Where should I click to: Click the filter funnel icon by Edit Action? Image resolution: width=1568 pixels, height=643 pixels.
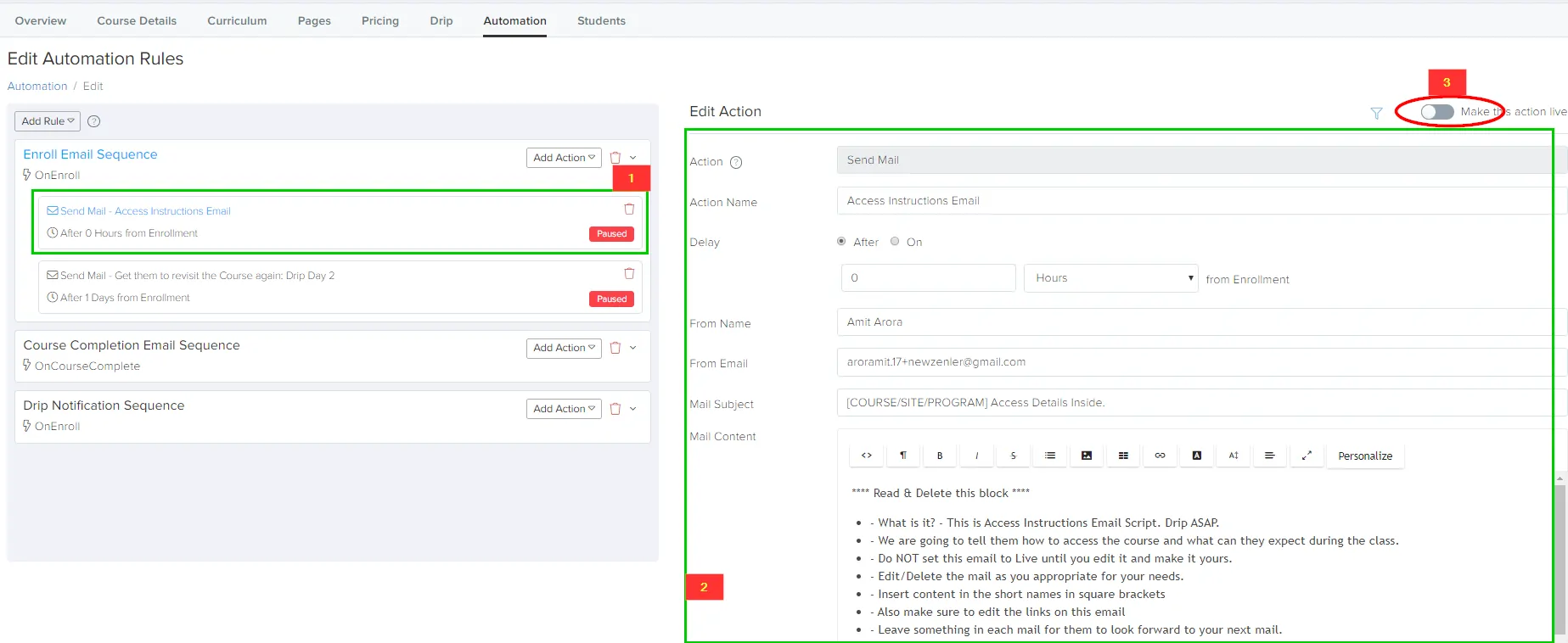point(1376,113)
